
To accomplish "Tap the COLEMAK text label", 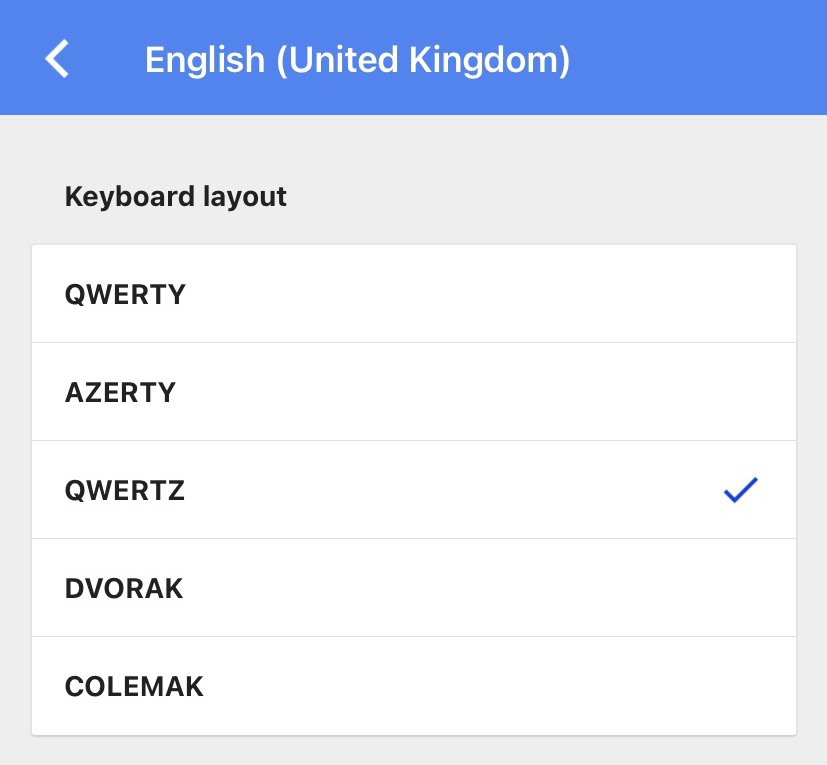I will click(134, 686).
